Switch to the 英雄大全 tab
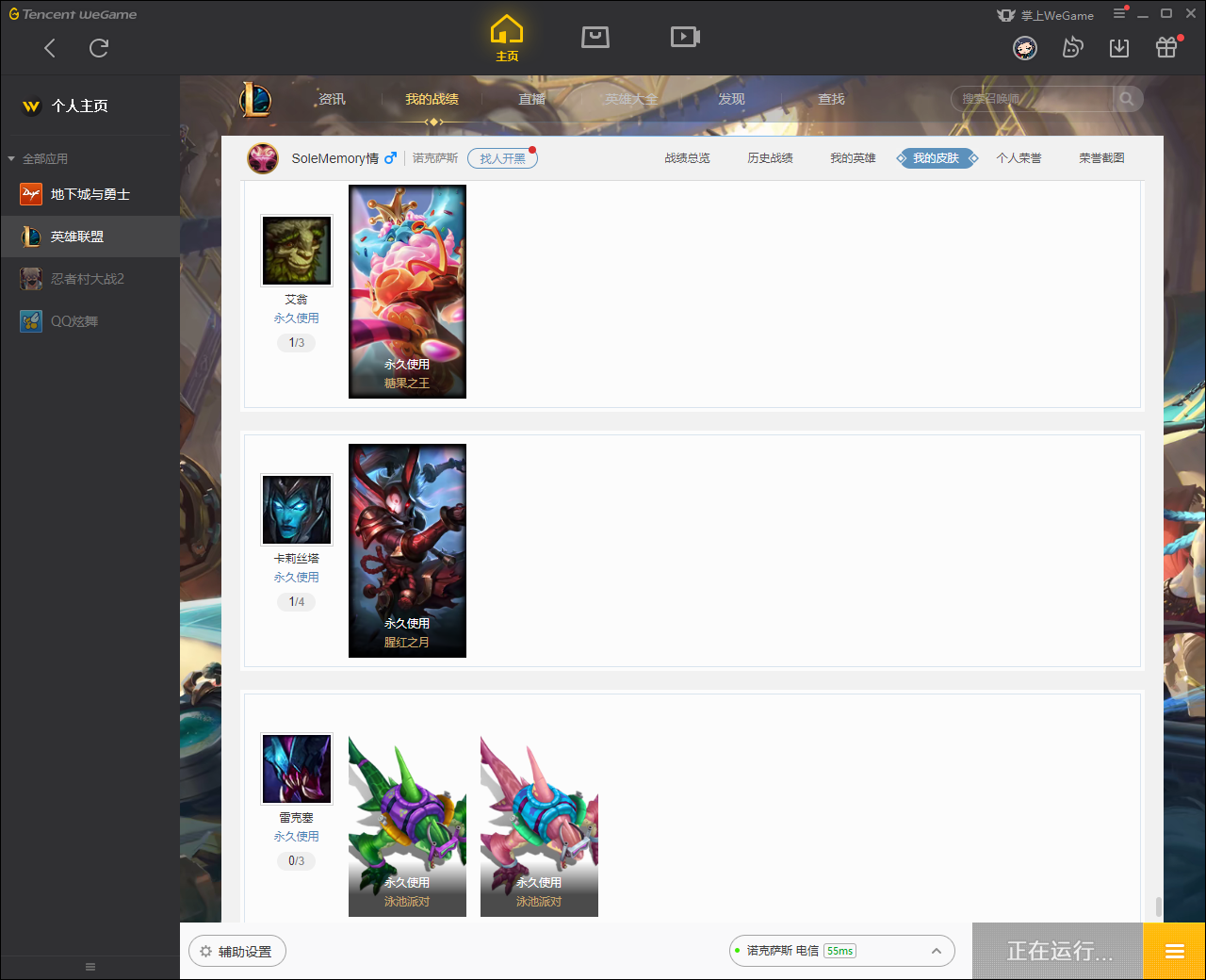This screenshot has height=980, width=1206. [631, 99]
